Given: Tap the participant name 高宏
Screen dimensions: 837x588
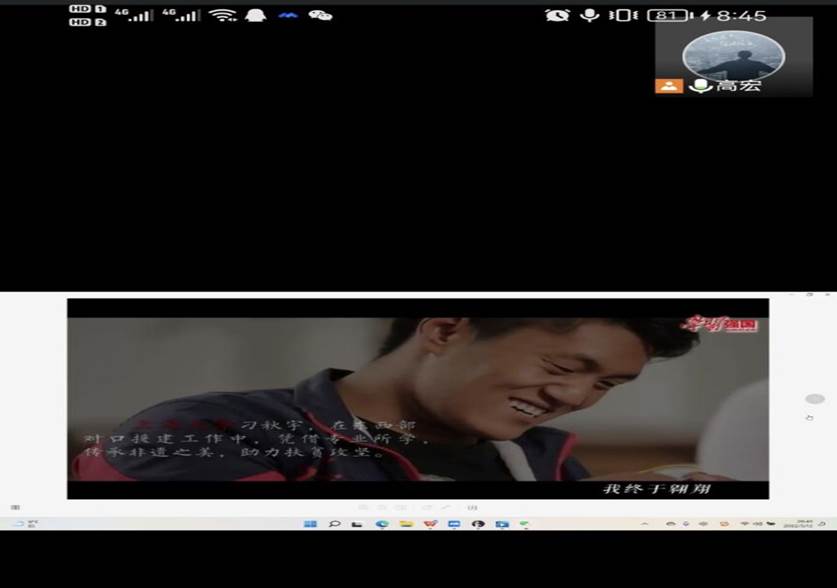Looking at the screenshot, I should (x=738, y=85).
